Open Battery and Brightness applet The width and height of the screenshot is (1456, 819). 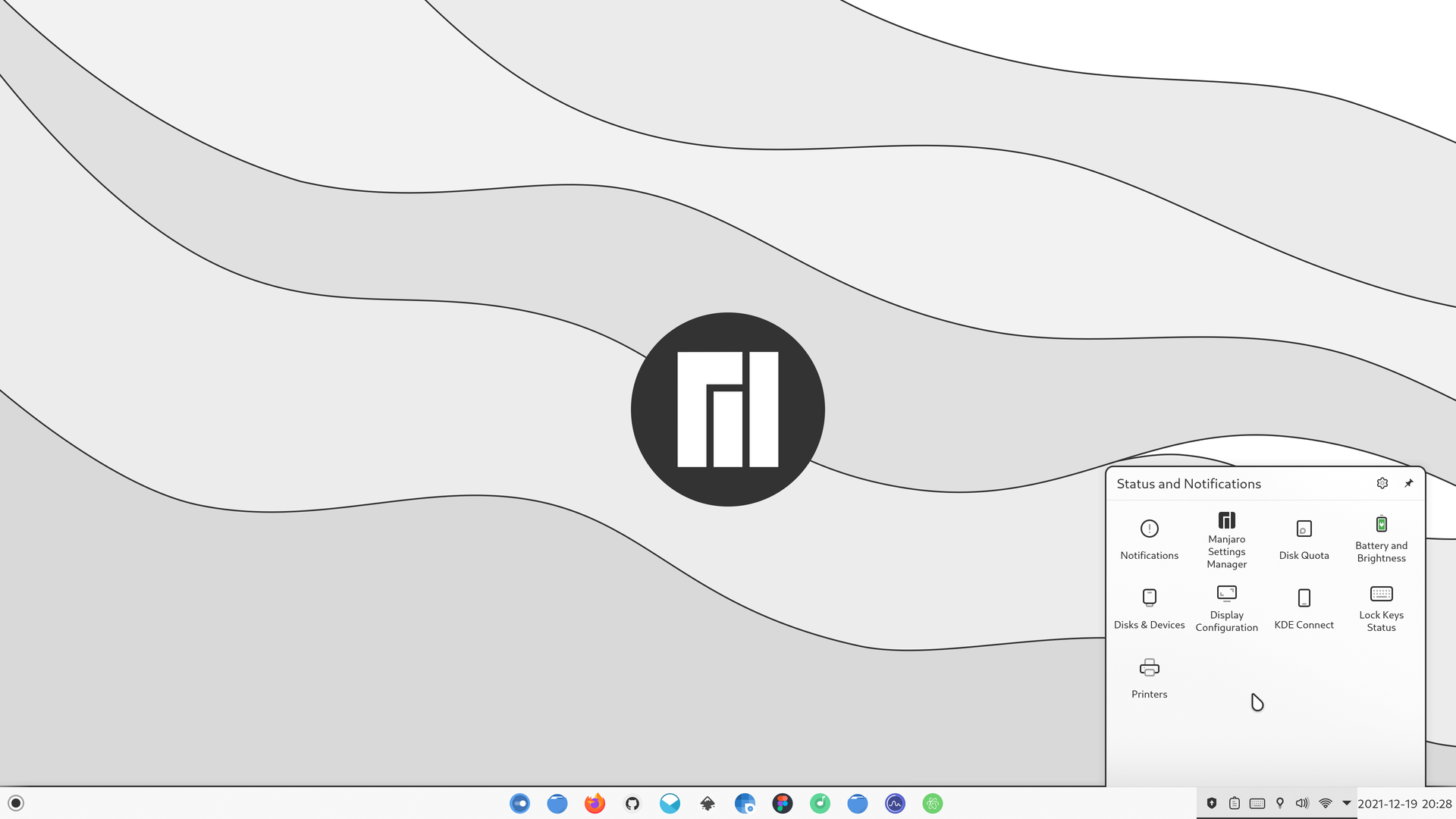(x=1381, y=539)
